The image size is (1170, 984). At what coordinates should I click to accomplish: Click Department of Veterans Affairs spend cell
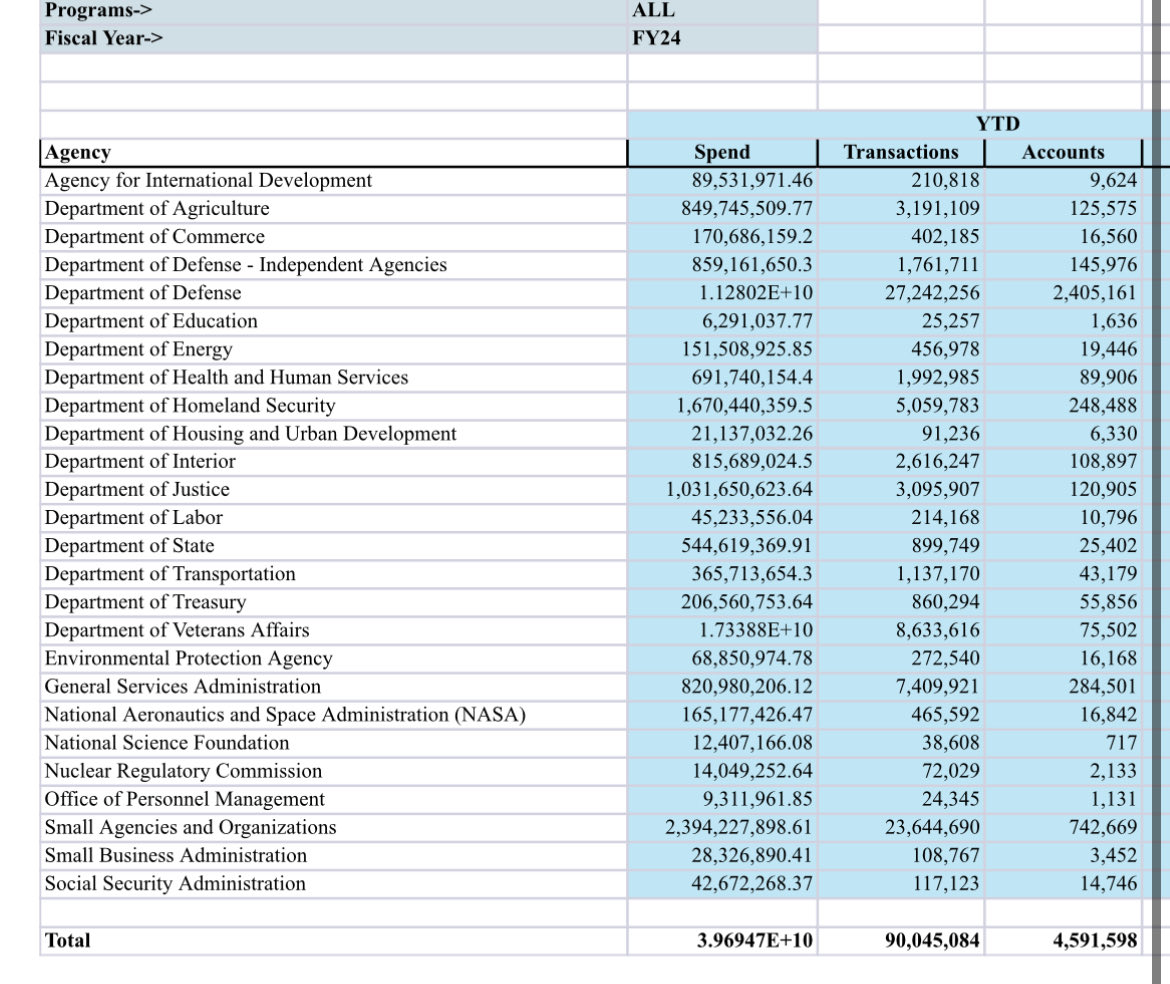[722, 630]
